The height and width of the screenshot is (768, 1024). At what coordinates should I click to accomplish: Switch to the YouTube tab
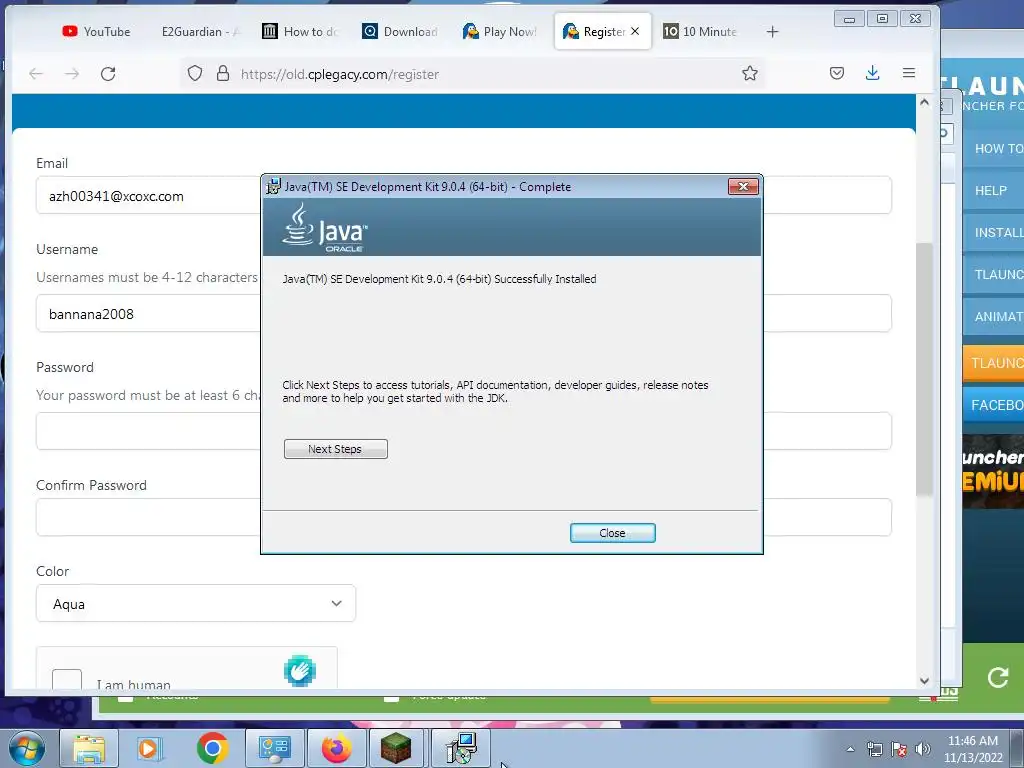96,31
